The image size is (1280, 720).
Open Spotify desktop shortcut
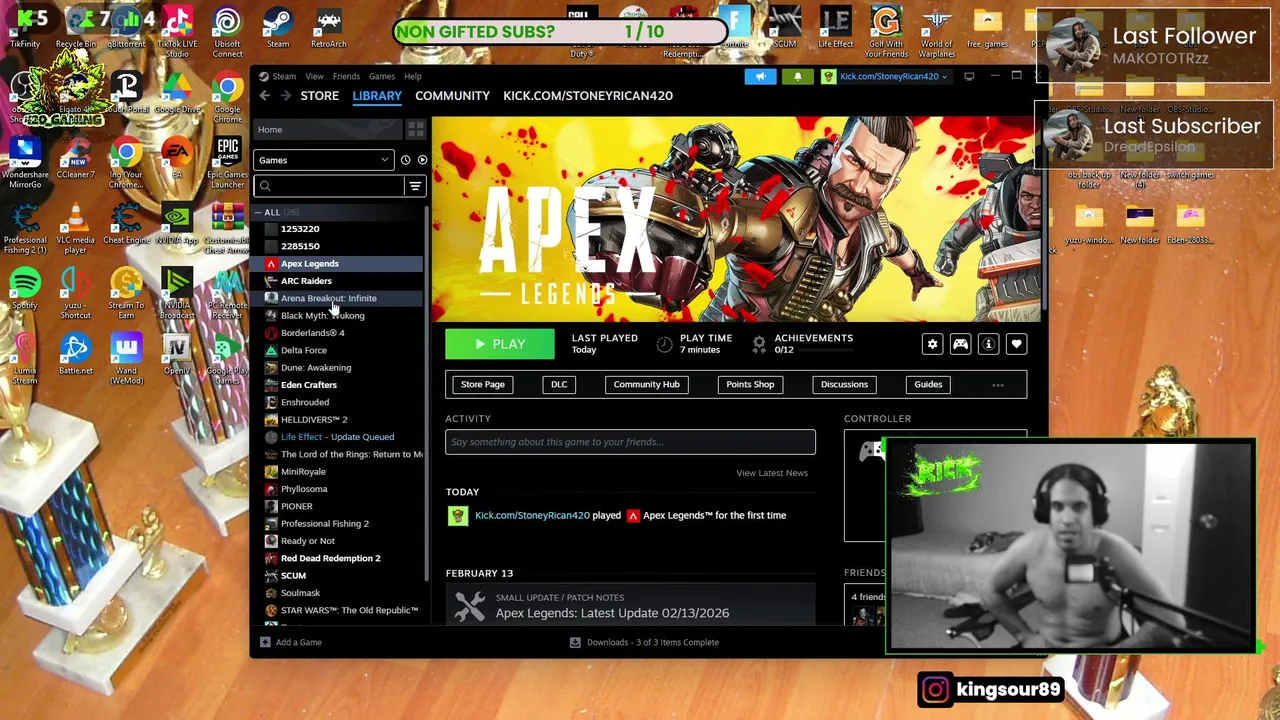tap(25, 288)
